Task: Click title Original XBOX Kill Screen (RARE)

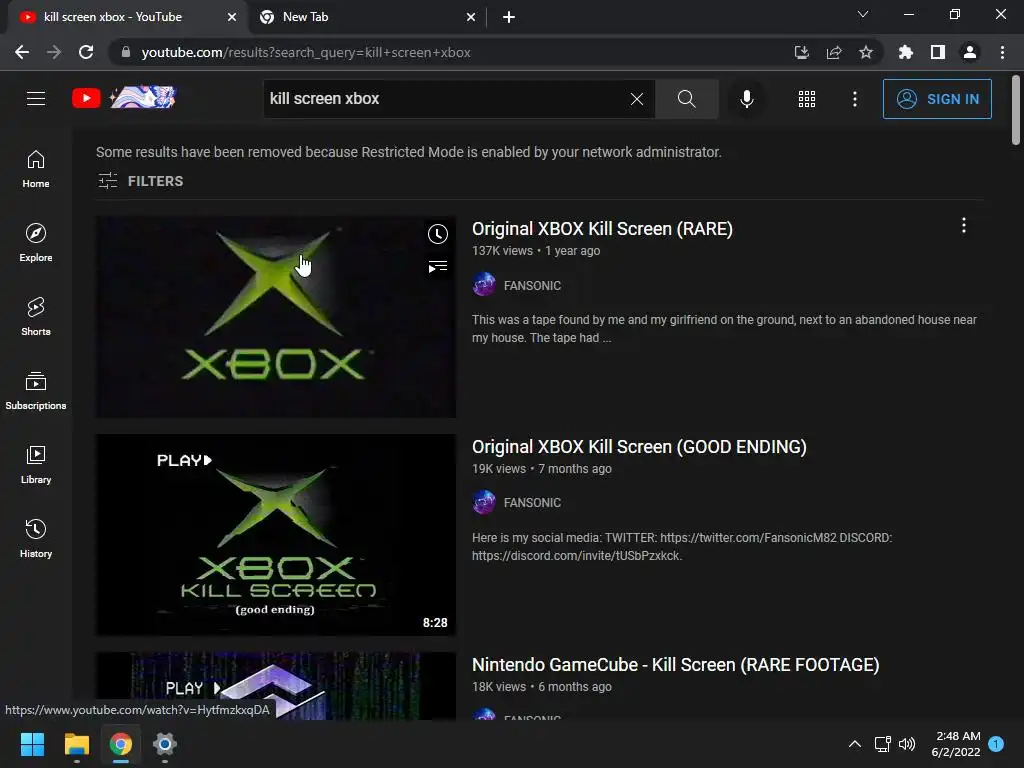Action: point(602,229)
